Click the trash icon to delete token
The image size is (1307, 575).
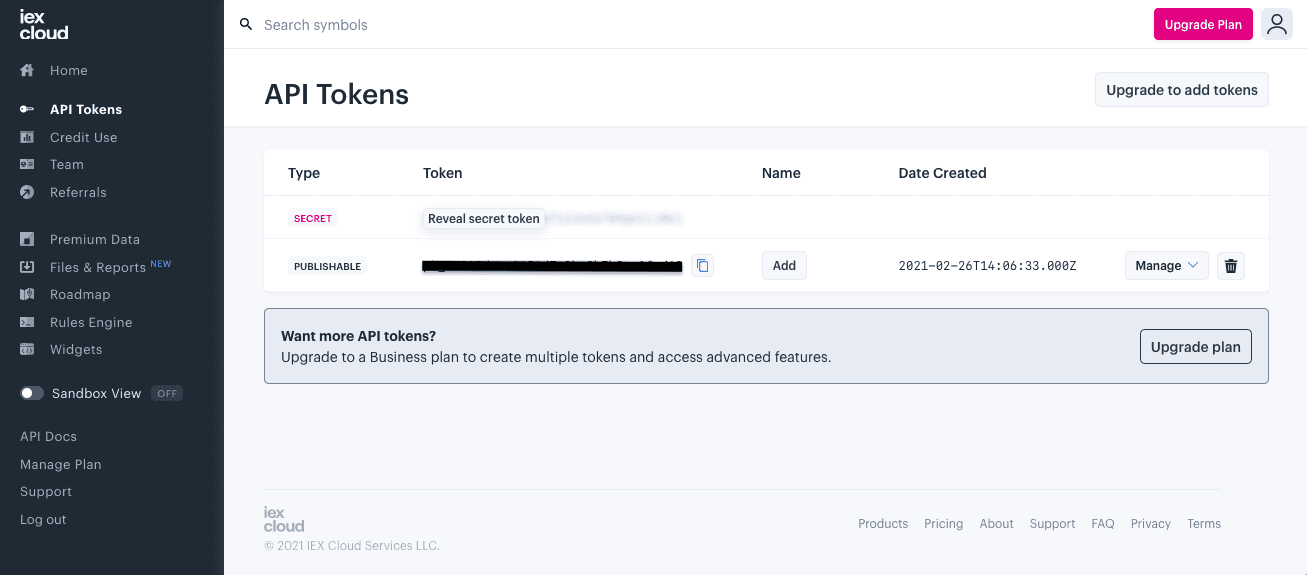point(1231,266)
